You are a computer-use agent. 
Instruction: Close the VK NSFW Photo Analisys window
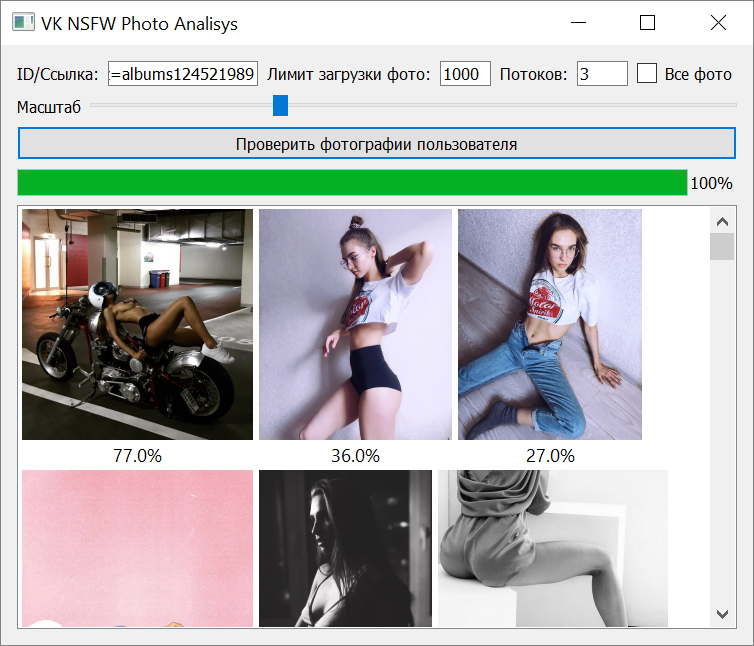(717, 23)
